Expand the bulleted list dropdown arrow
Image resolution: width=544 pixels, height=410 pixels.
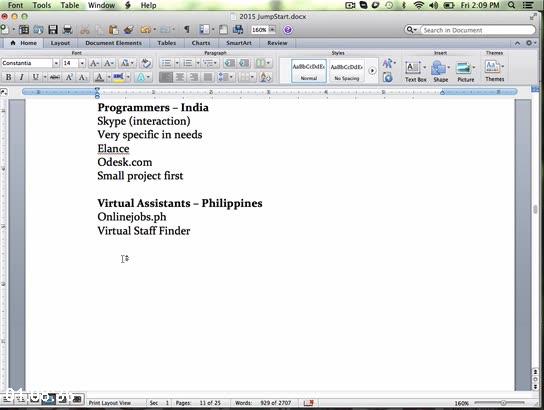(x=177, y=63)
